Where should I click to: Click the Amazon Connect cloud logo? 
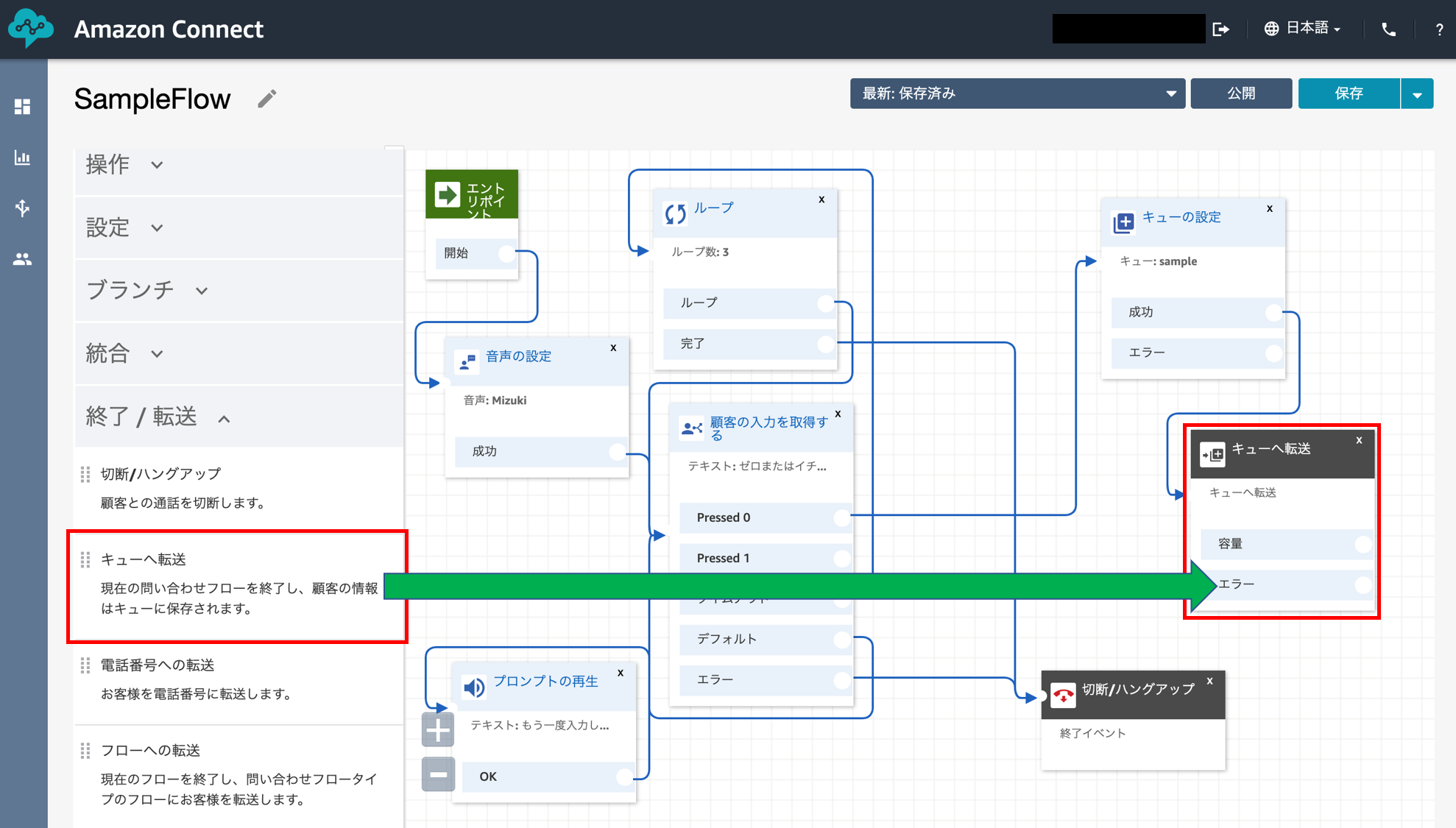31,29
